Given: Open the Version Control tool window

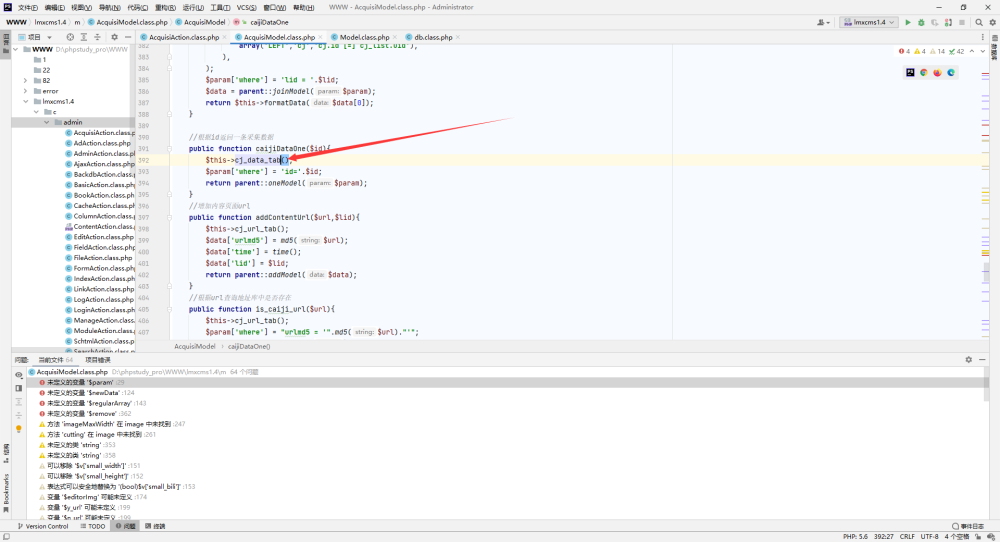Looking at the screenshot, I should 43,526.
